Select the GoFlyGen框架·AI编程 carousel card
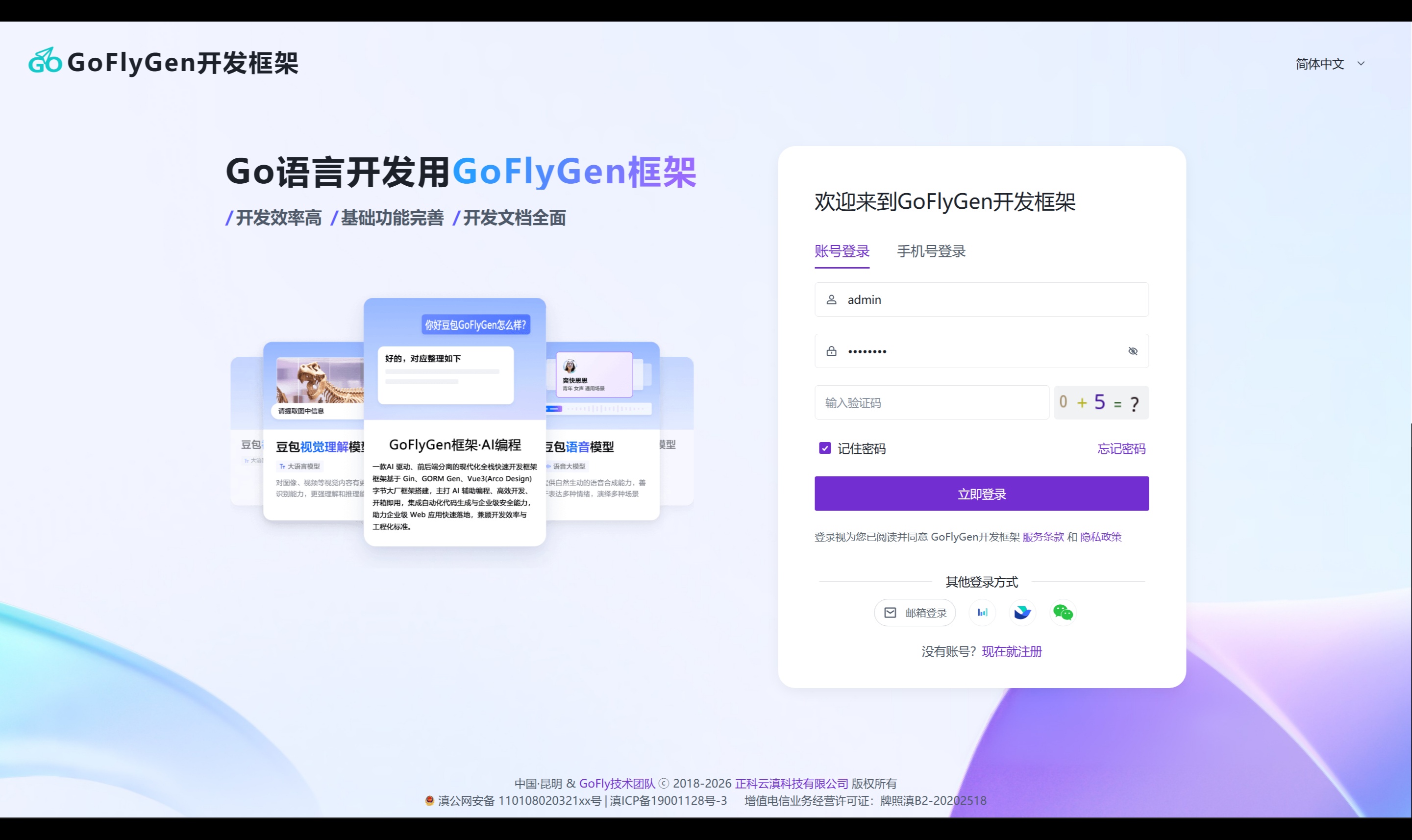 click(x=455, y=422)
